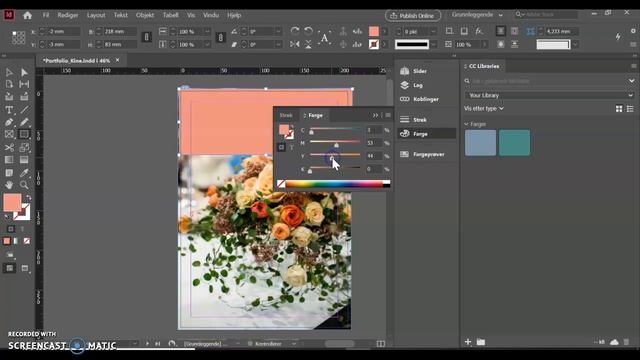Screen dimensions: 640x360
Task: Click the Publish Online button
Action: pyautogui.click(x=413, y=16)
